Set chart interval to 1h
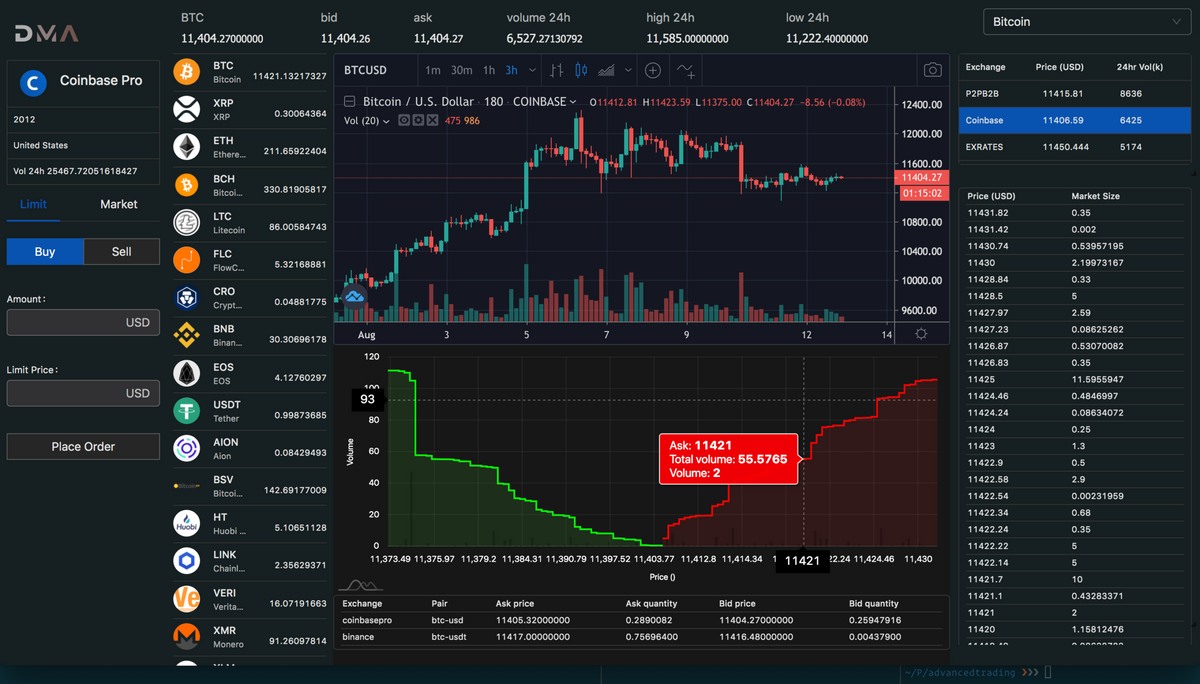The height and width of the screenshot is (684, 1200). coord(489,70)
